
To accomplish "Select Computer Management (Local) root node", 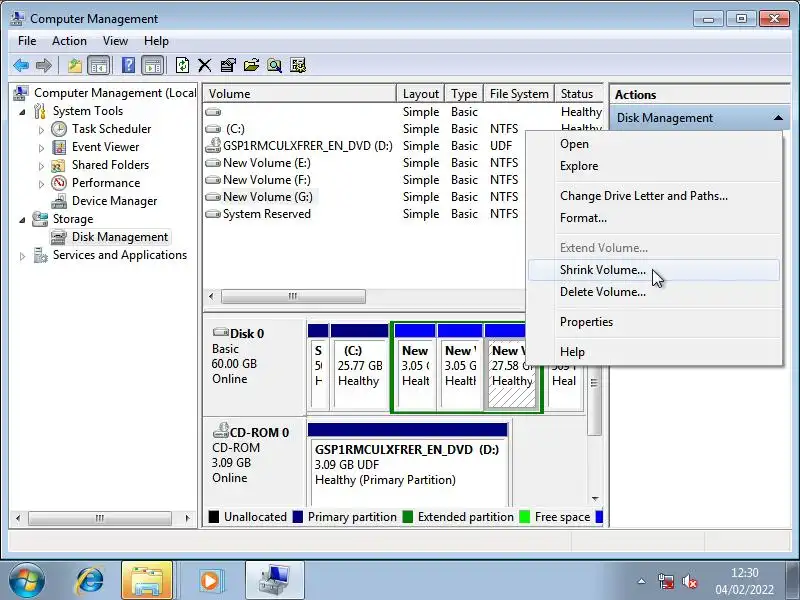I will point(115,93).
